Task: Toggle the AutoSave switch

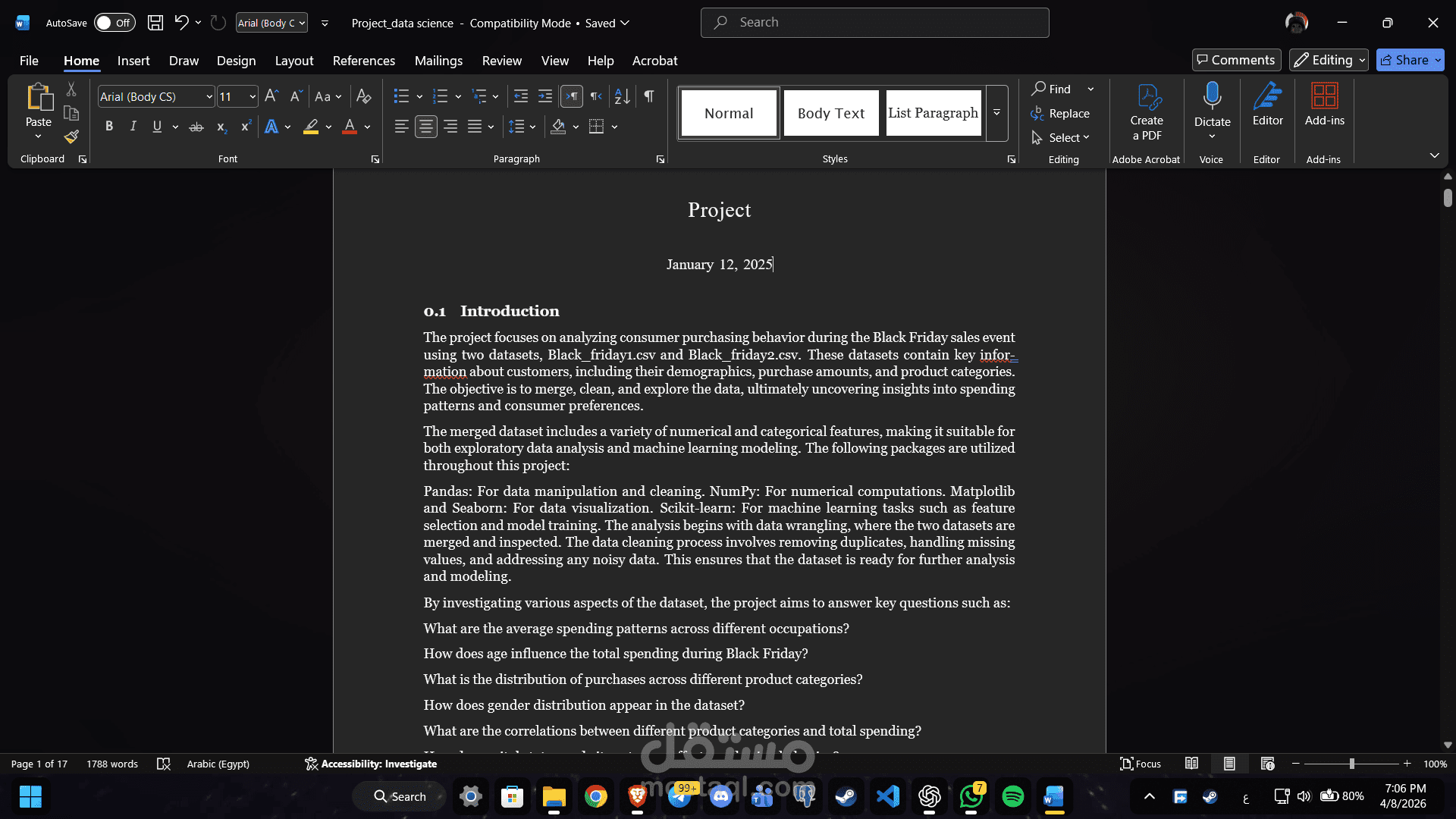Action: (115, 23)
